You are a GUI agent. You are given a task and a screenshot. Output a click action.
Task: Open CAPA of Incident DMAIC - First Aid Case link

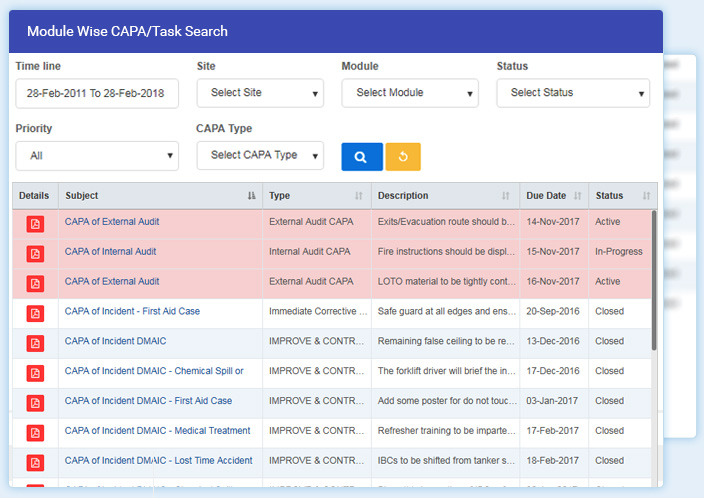pos(148,401)
